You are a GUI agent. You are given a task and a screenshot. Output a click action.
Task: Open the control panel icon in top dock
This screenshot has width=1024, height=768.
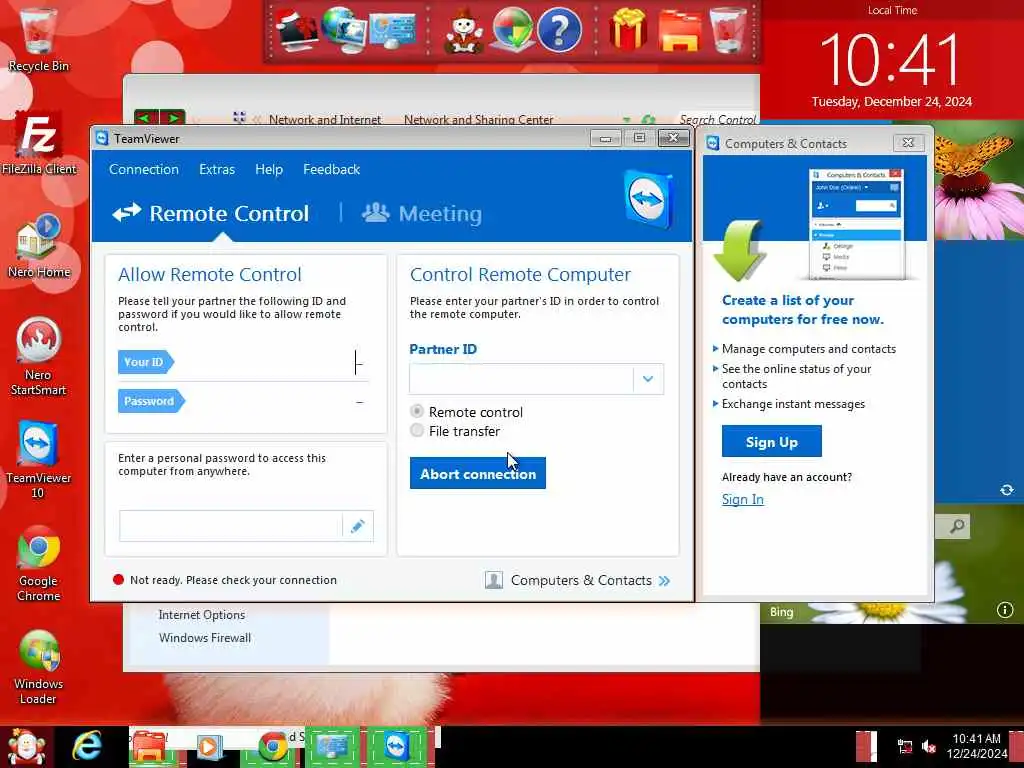[x=392, y=30]
